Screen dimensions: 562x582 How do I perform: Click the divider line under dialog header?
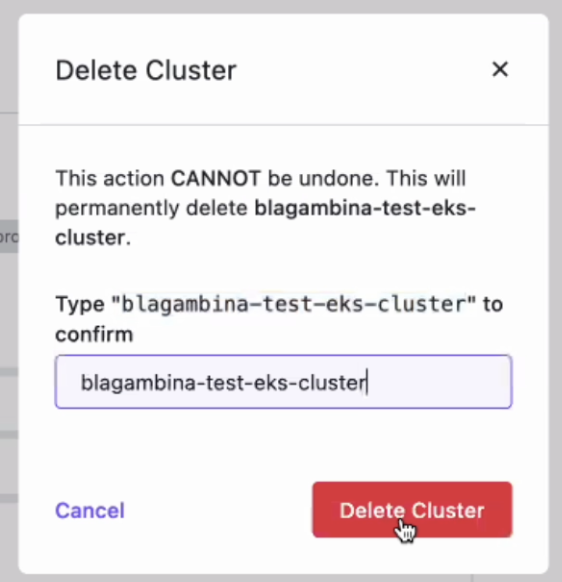coord(284,125)
